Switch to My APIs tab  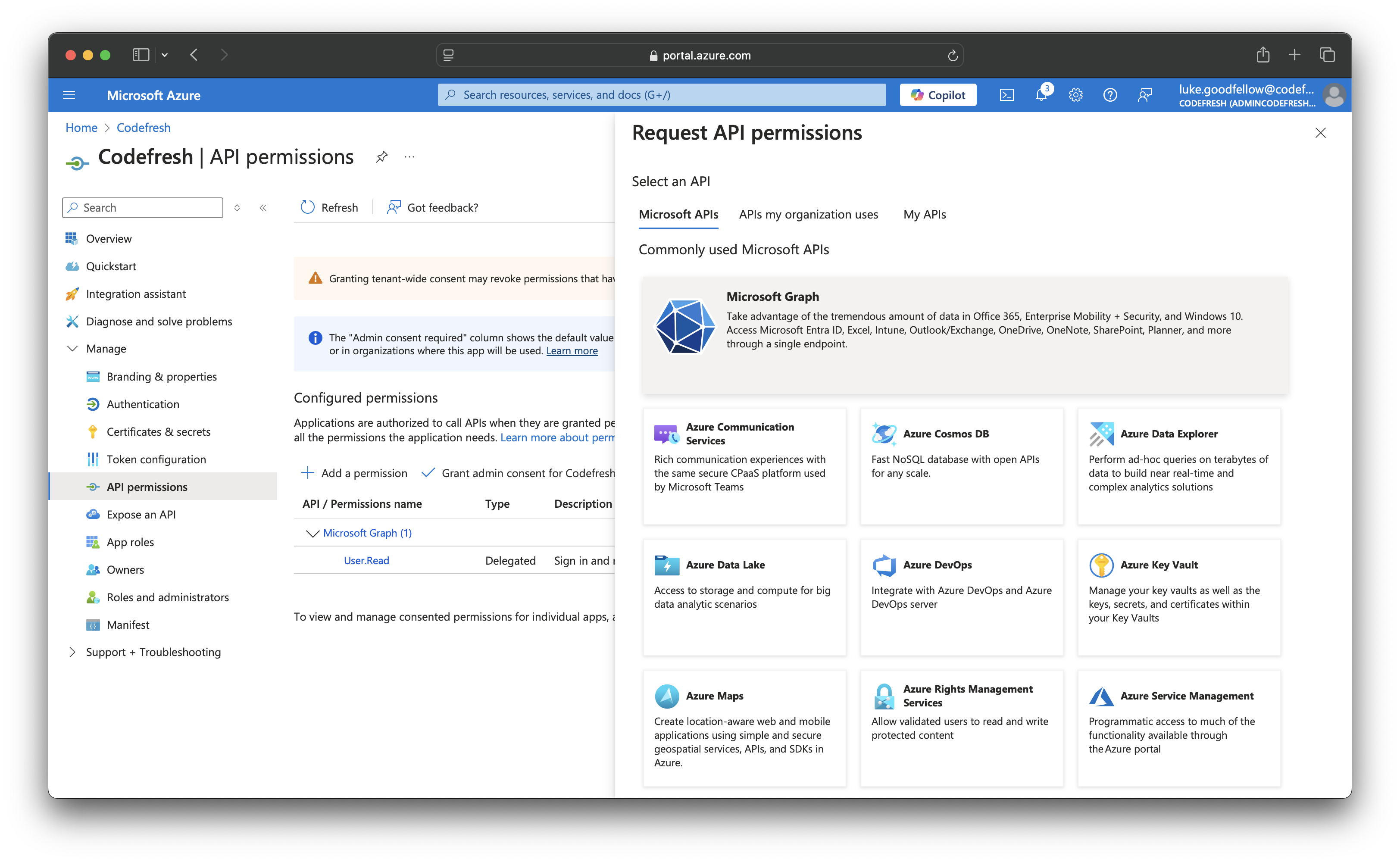tap(924, 214)
